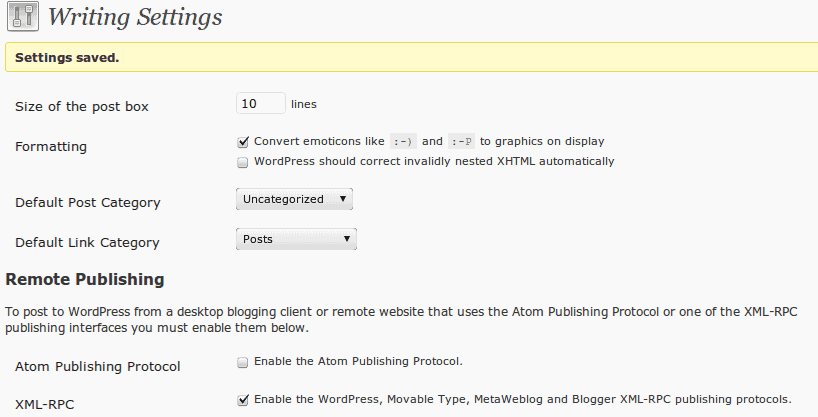Screen dimensions: 818x417
Task: Expand the Default Link Category dropdown
Action: tap(297, 239)
